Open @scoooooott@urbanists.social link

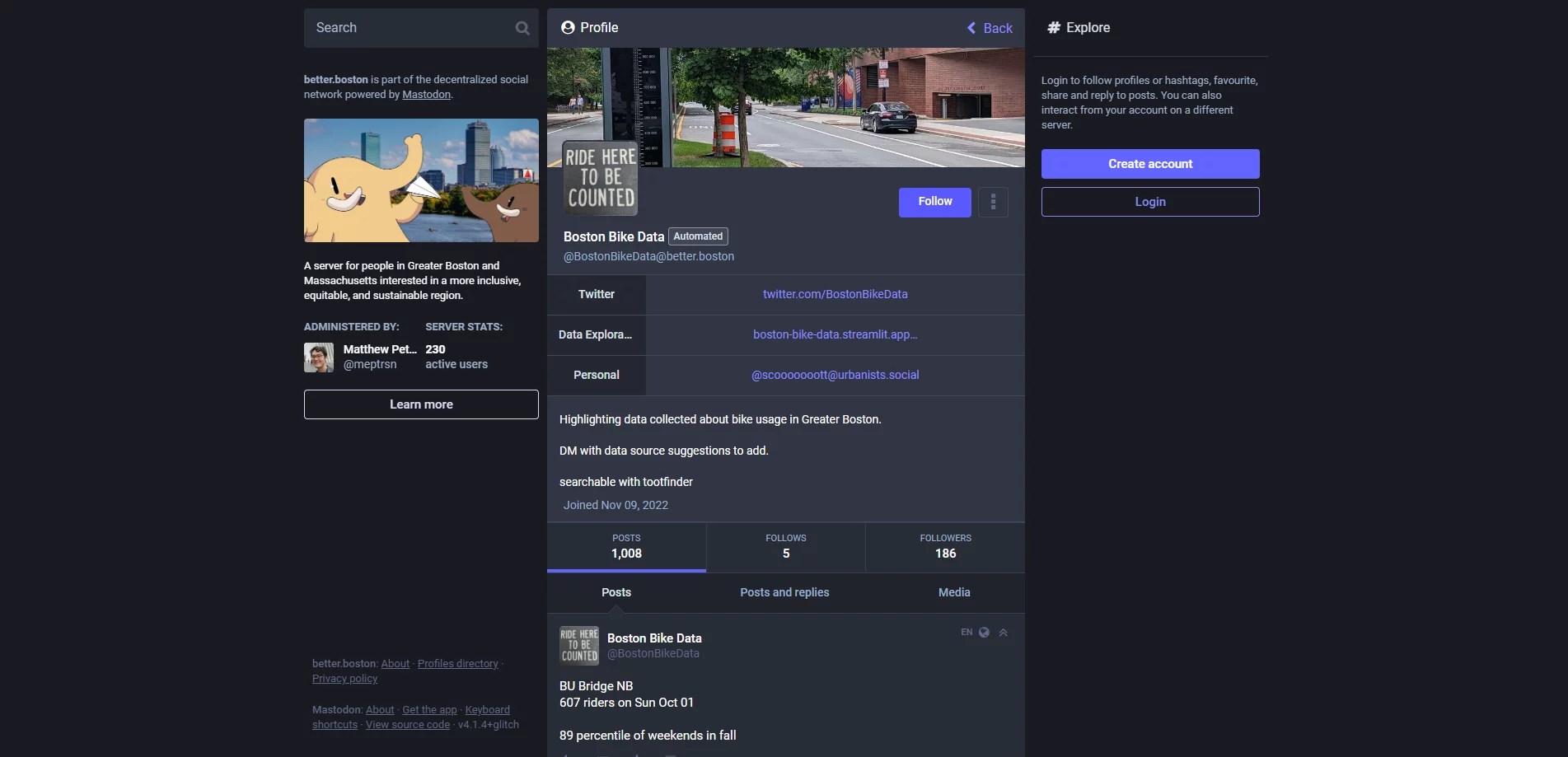click(835, 375)
